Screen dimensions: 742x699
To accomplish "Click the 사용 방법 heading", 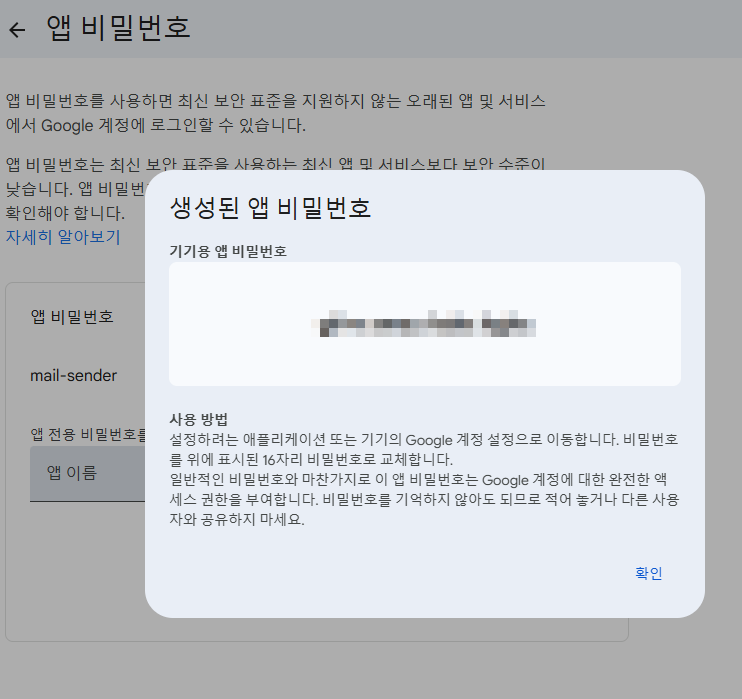I will [199, 419].
